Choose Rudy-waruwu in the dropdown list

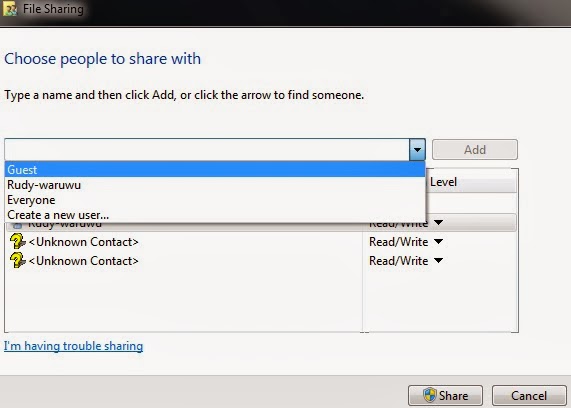(215, 185)
